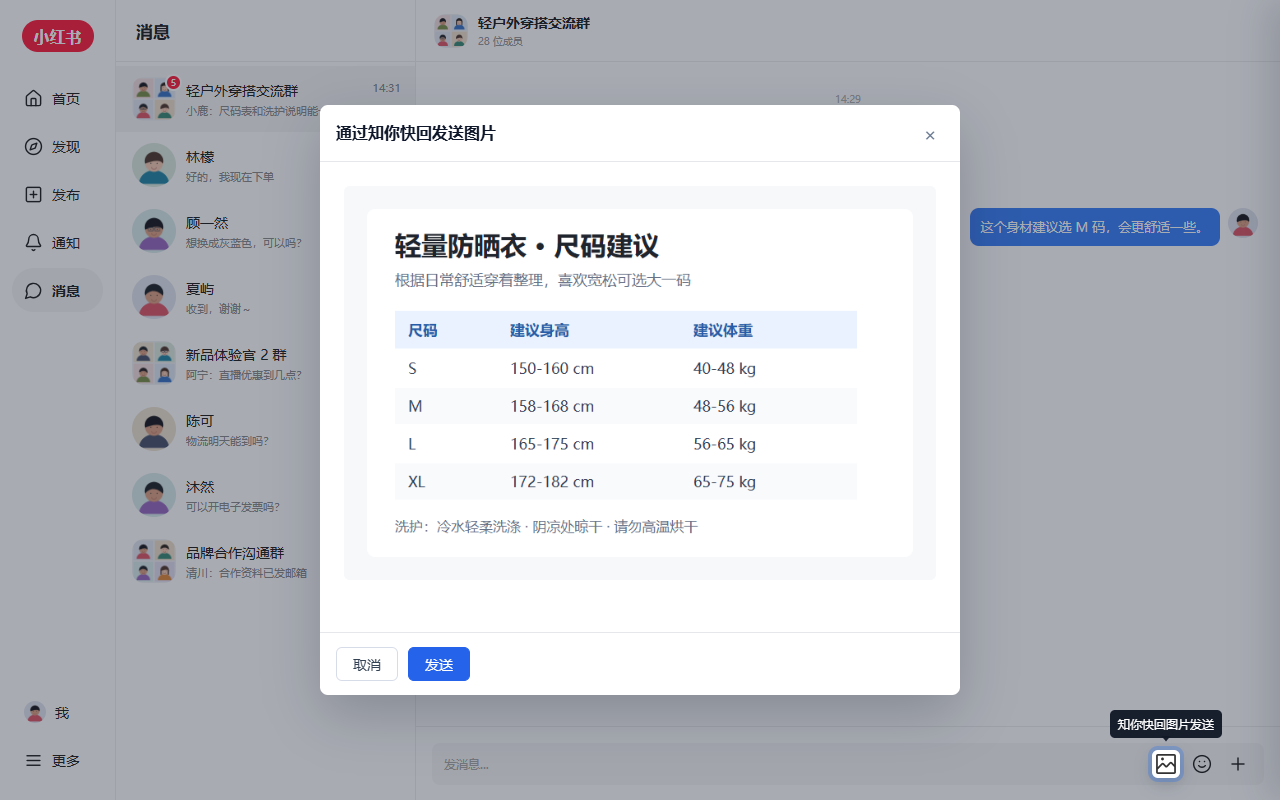Click the 165-175 cm cell

552,444
